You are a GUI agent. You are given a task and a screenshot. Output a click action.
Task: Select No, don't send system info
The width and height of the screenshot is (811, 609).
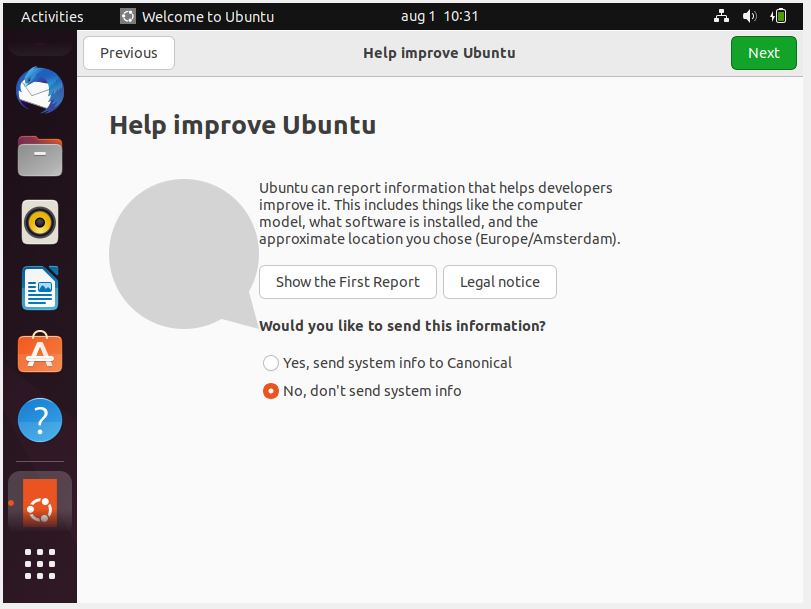coord(362,391)
